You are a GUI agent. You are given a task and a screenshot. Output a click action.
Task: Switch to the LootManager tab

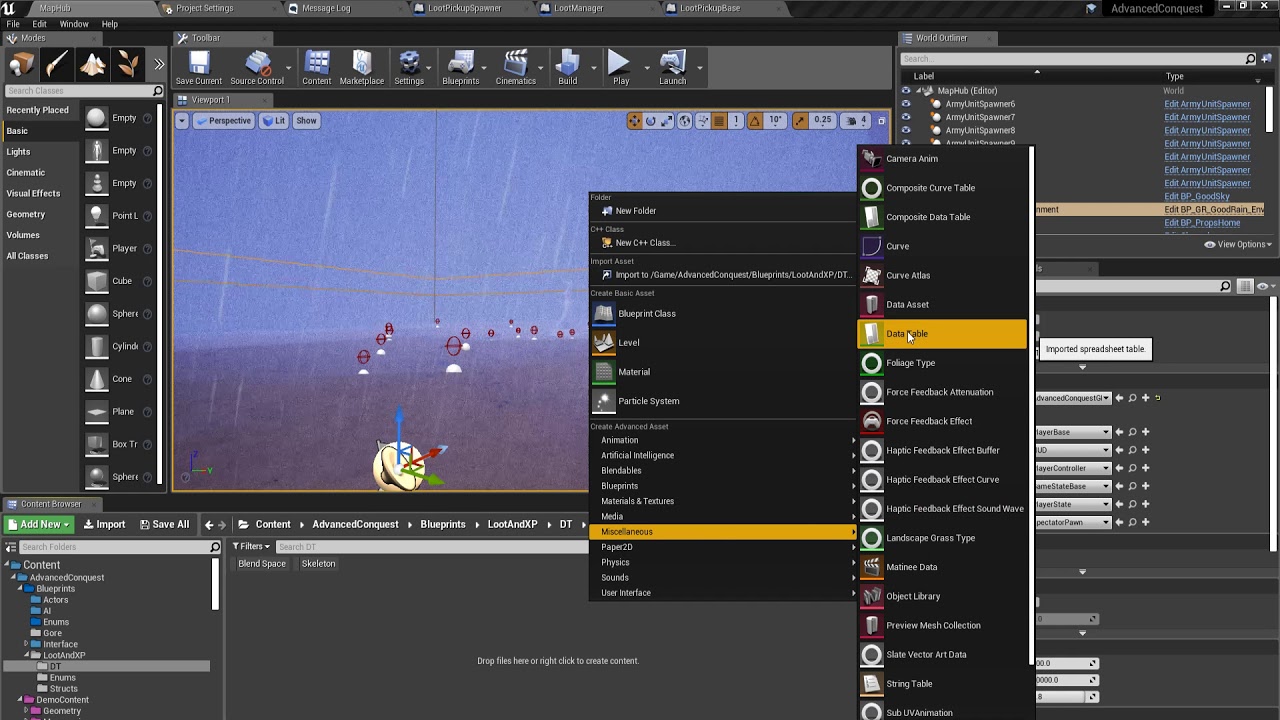578,8
